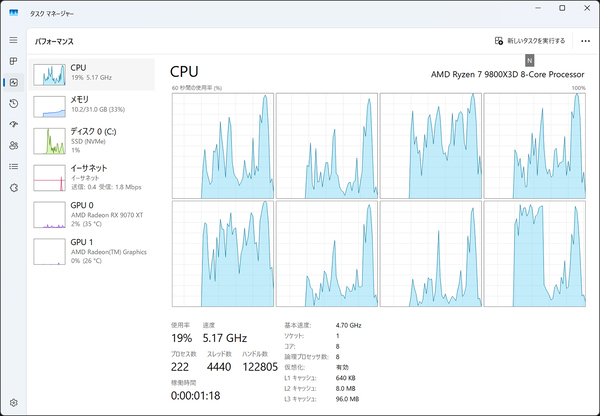Click 新しいタスクを実行する button
The height and width of the screenshot is (416, 600).
coord(530,41)
